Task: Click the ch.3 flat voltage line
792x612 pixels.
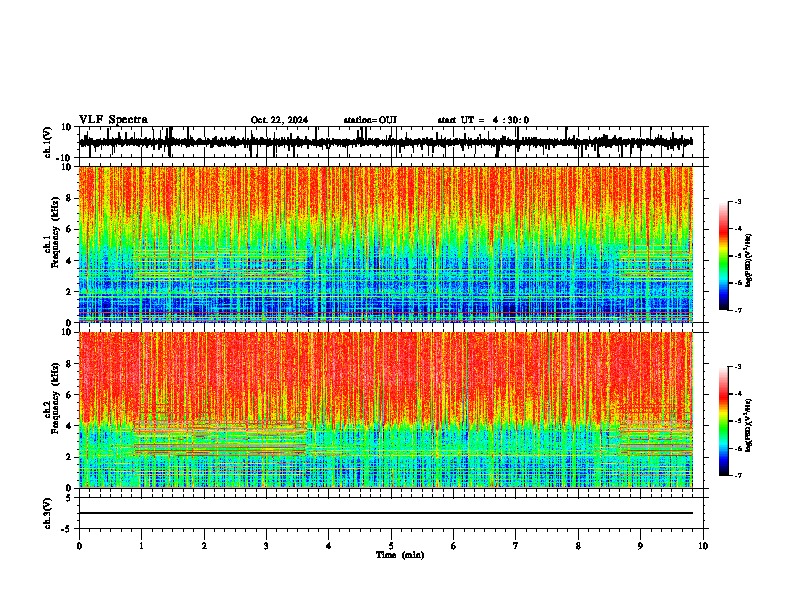Action: (386, 513)
